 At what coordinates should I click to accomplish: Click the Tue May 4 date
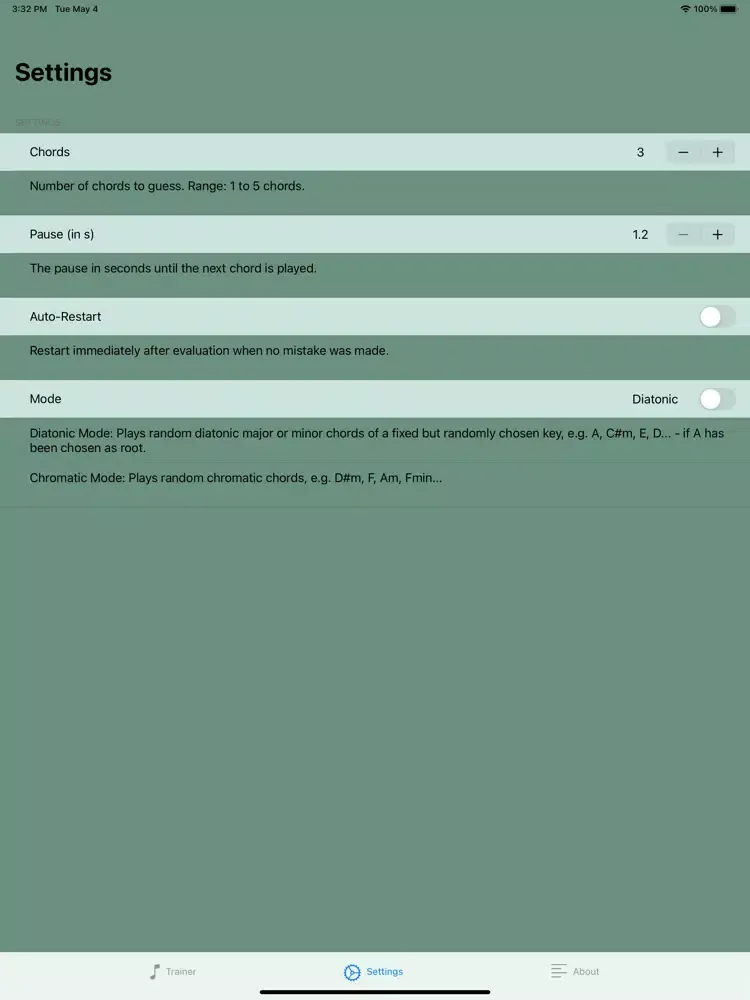pyautogui.click(x=77, y=9)
